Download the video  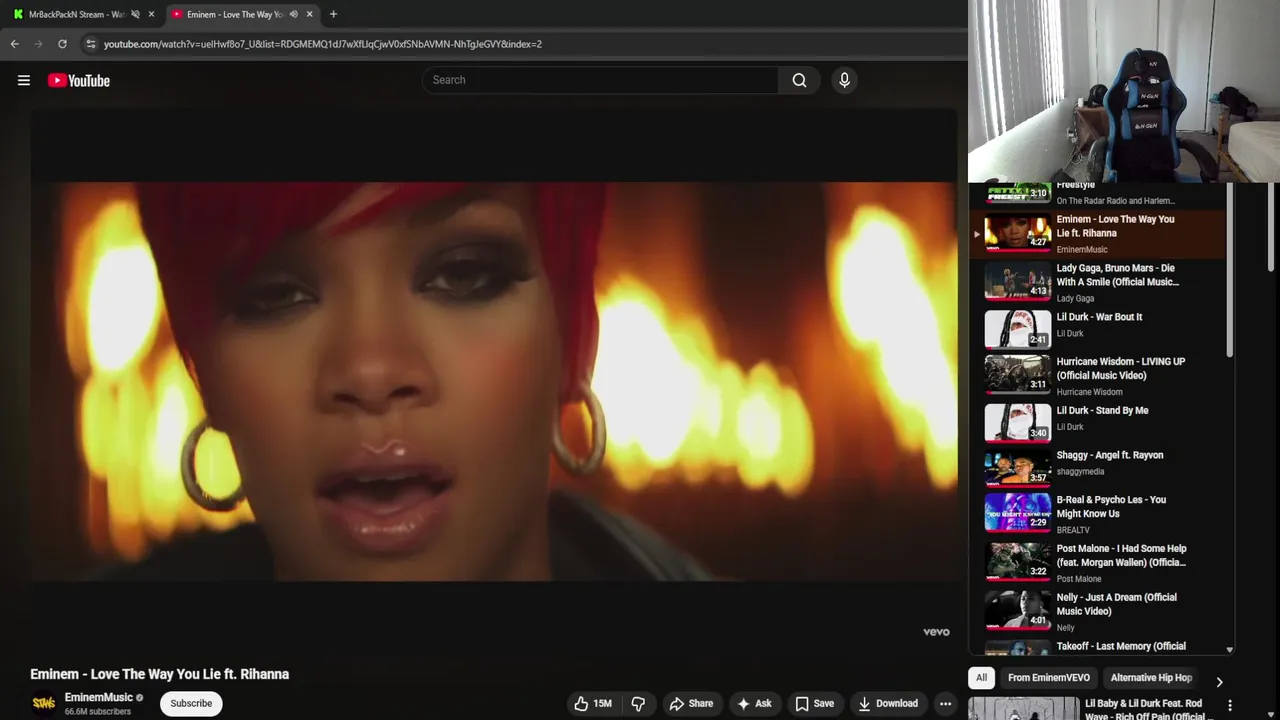(x=888, y=703)
